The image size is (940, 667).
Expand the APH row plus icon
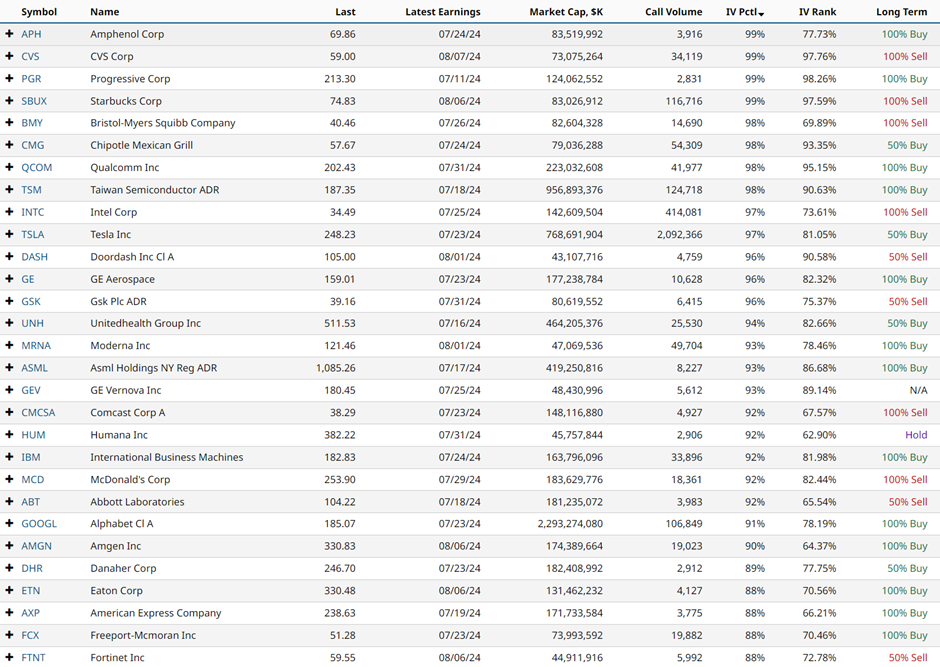tap(10, 34)
